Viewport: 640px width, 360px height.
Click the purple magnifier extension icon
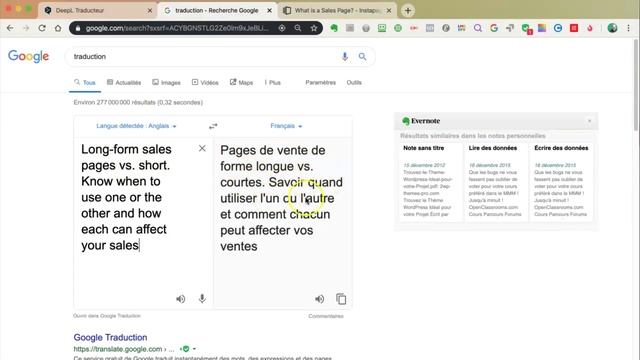click(x=478, y=28)
